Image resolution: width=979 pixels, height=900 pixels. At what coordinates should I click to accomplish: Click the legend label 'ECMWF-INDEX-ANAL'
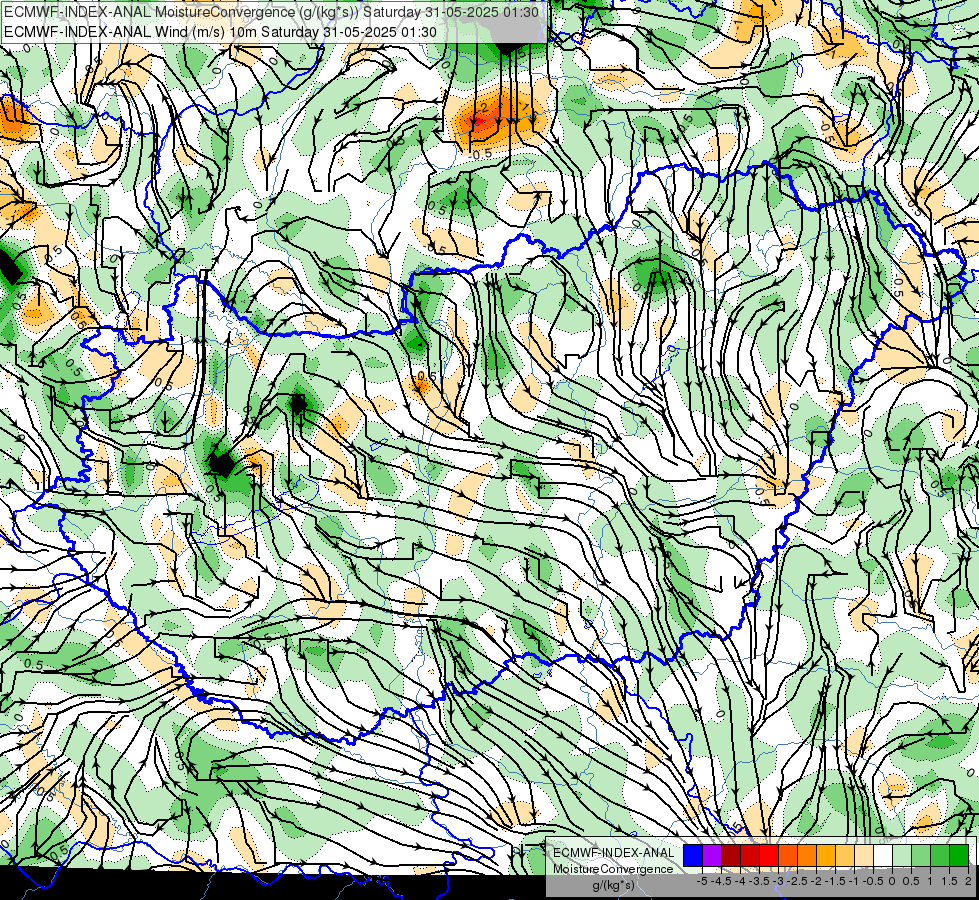pos(614,853)
